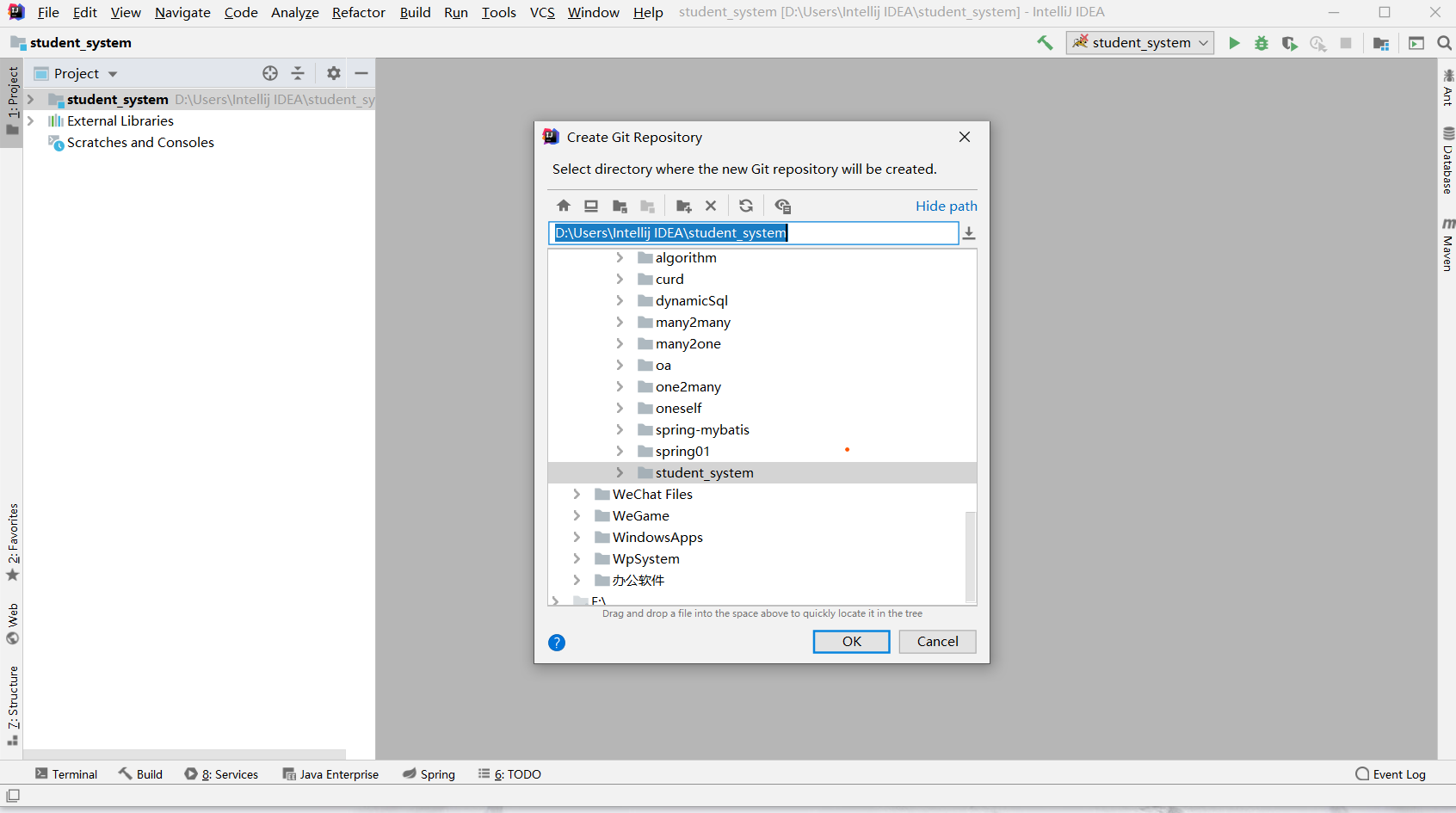1456x813 pixels.
Task: Open the VCS menu
Action: (x=542, y=12)
